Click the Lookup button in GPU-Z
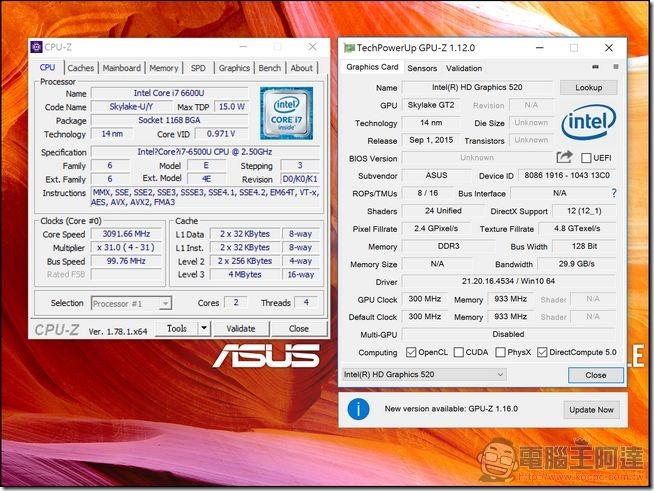 click(589, 88)
